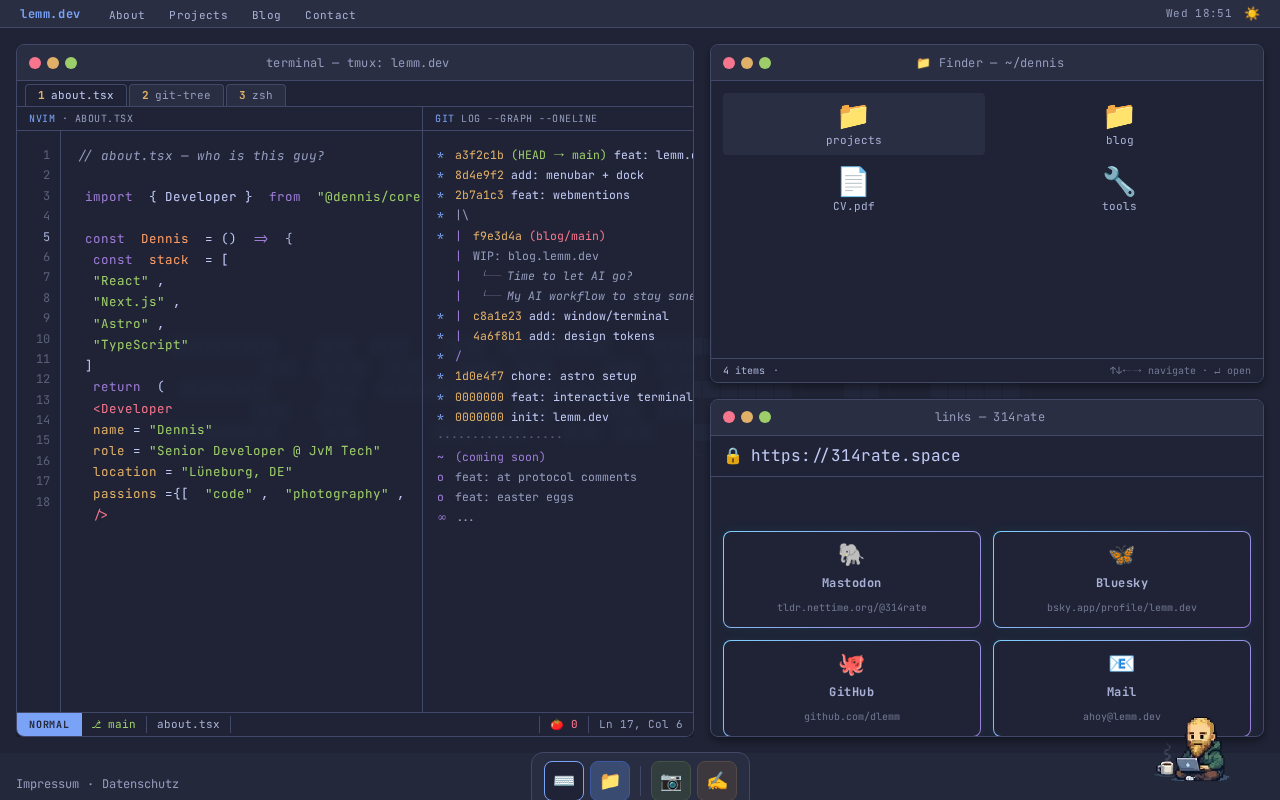Click the pixel-art developer mascot
This screenshot has height=800, width=1280.
[1195, 750]
